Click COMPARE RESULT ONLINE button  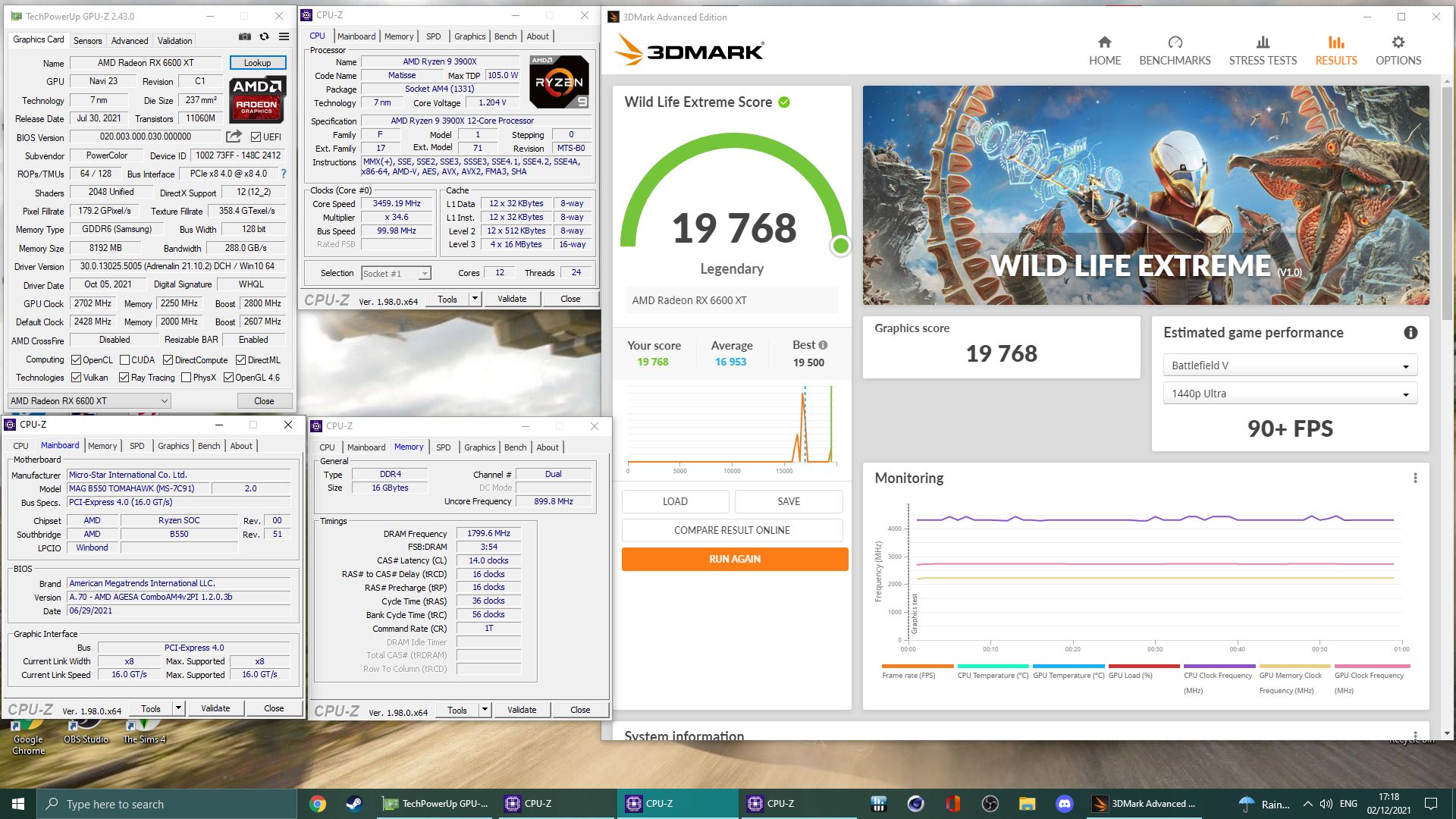732,530
